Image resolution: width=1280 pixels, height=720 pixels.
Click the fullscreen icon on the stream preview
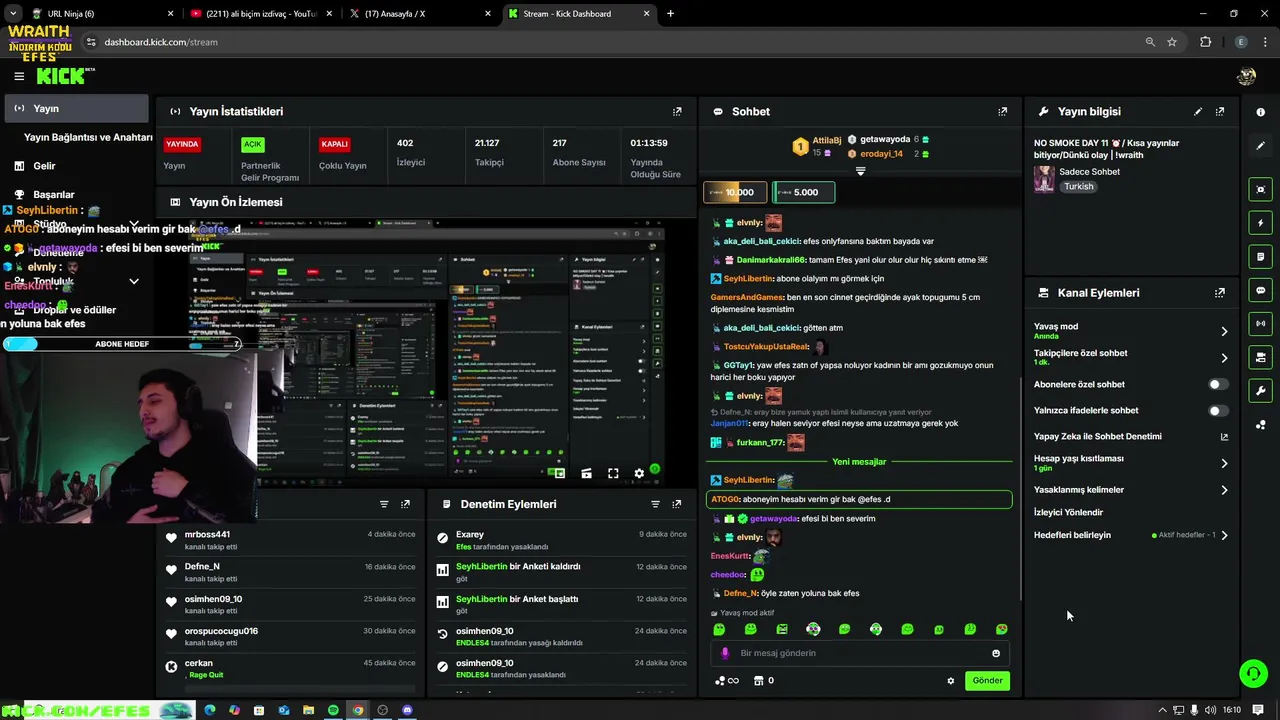613,474
